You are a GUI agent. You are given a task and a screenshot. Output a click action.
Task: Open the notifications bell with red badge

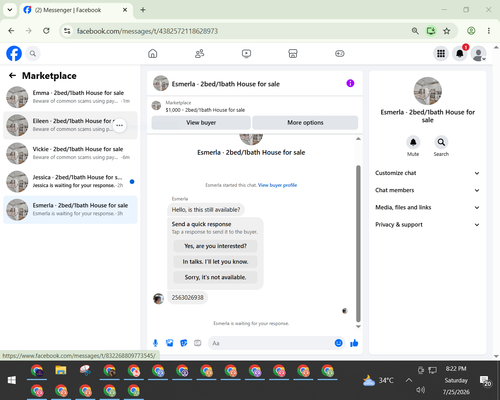(460, 53)
